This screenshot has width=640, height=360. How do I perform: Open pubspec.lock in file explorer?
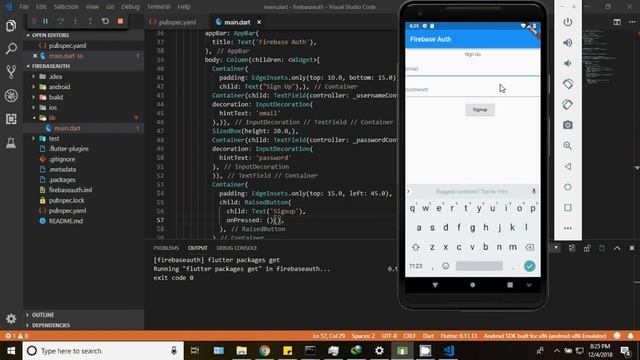point(67,200)
